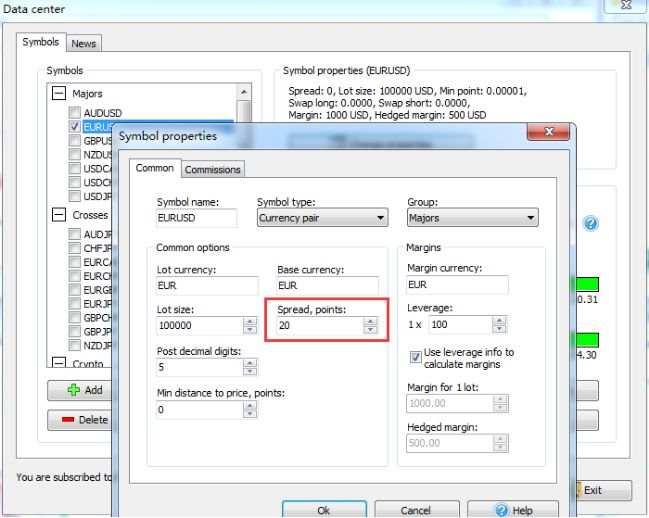
Task: Click the Symbol name field EURUSD
Action: 197,218
